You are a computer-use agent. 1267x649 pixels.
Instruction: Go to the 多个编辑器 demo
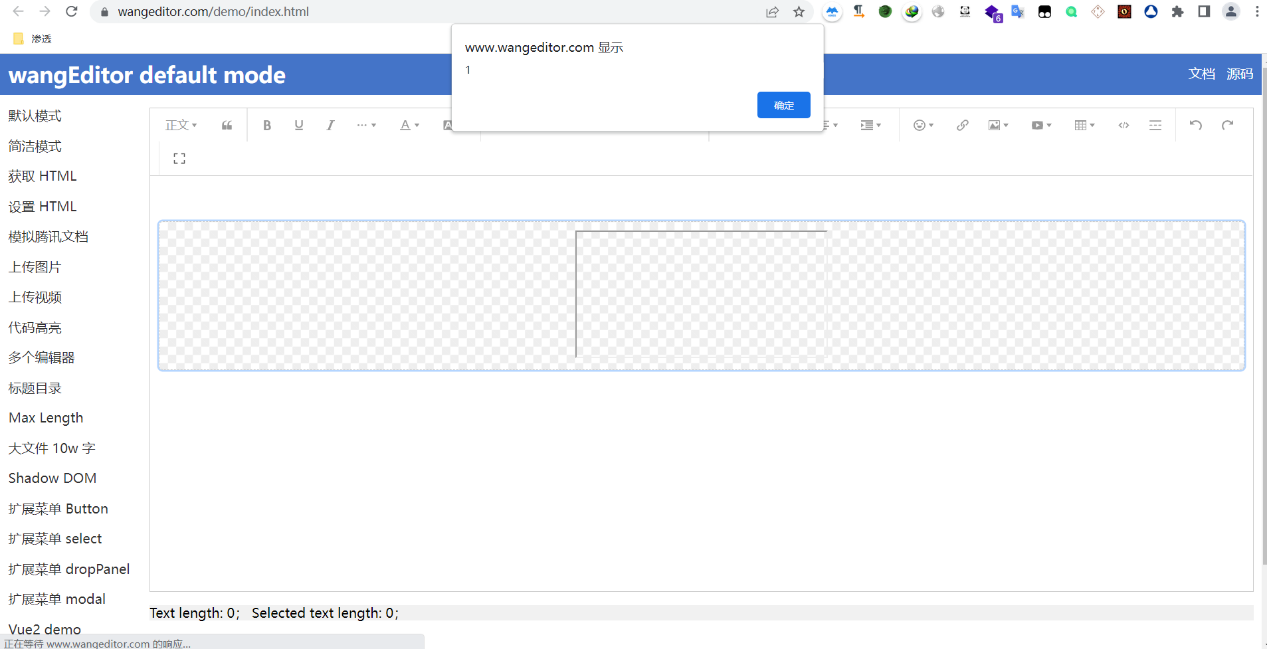click(42, 357)
